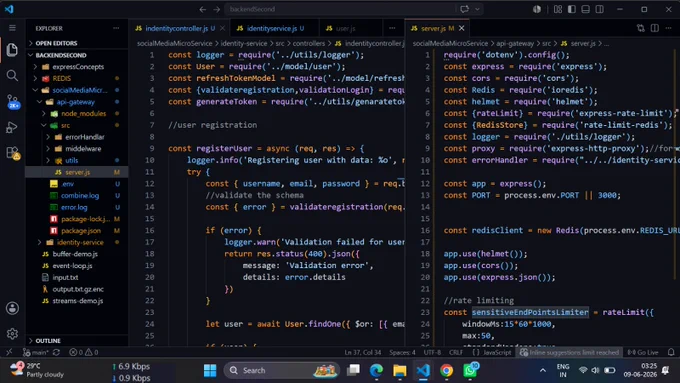Select server.js in the file tree
The image size is (680, 383).
(x=77, y=172)
